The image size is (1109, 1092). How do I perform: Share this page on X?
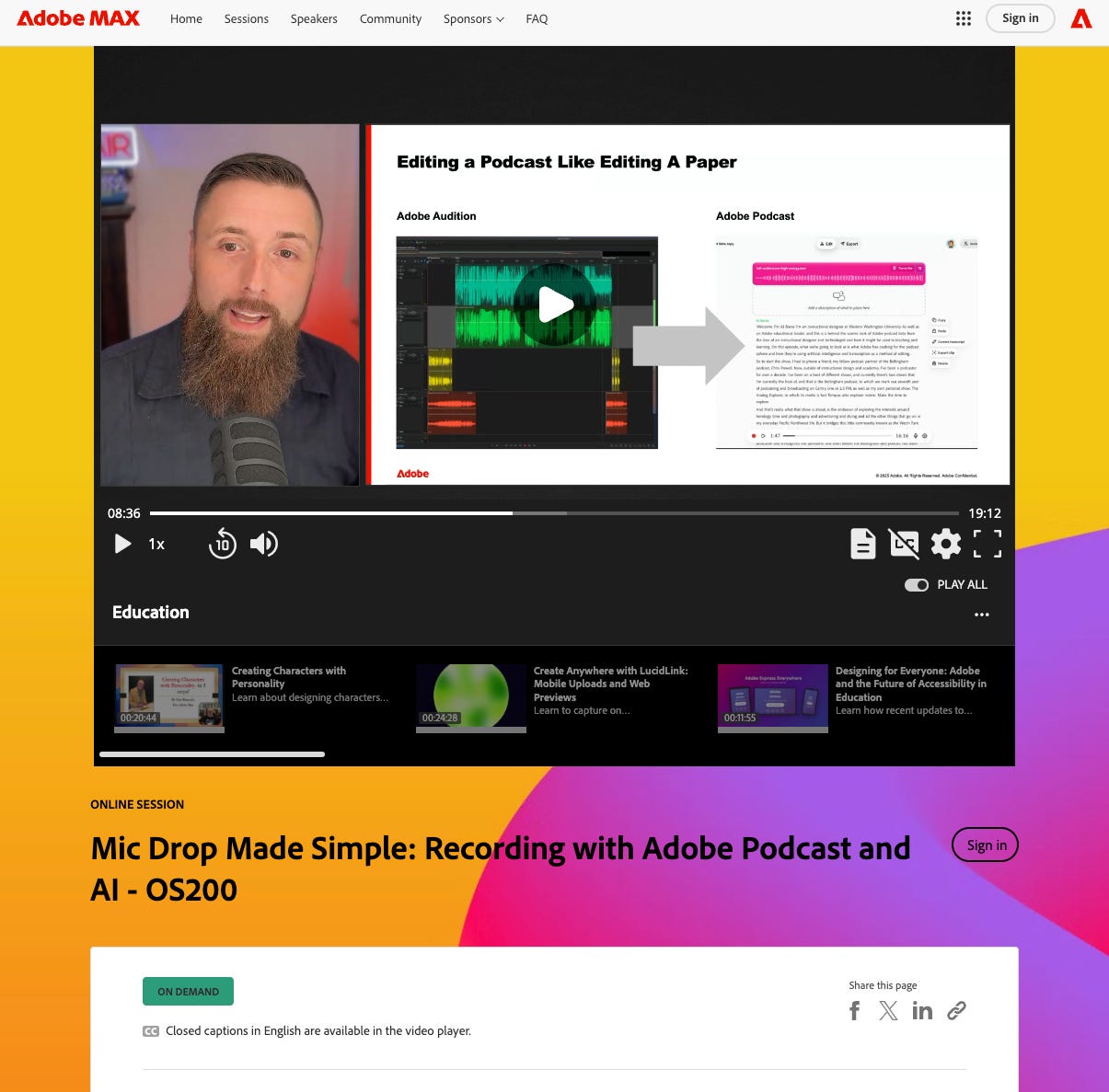pos(888,1011)
